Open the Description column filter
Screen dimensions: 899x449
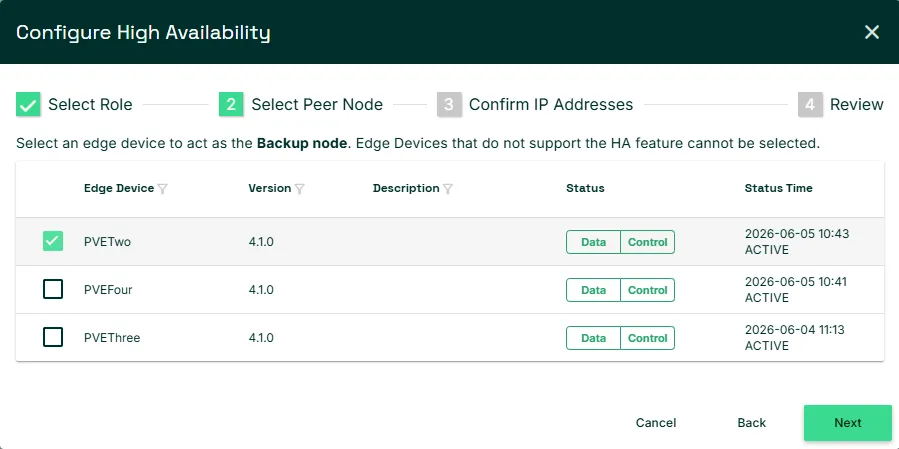coord(448,189)
